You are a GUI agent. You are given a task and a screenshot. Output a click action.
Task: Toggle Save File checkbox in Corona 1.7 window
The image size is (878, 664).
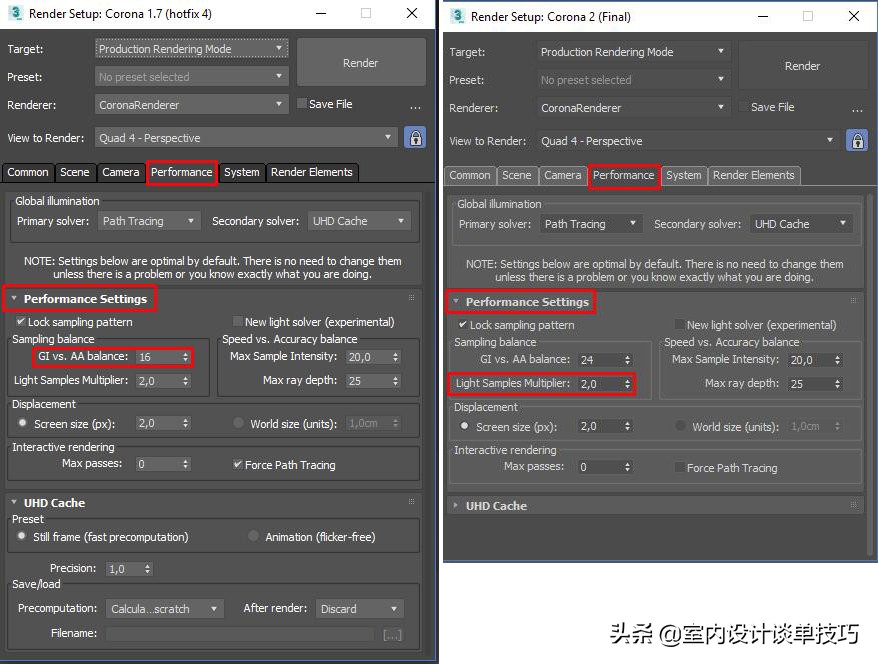tap(302, 104)
